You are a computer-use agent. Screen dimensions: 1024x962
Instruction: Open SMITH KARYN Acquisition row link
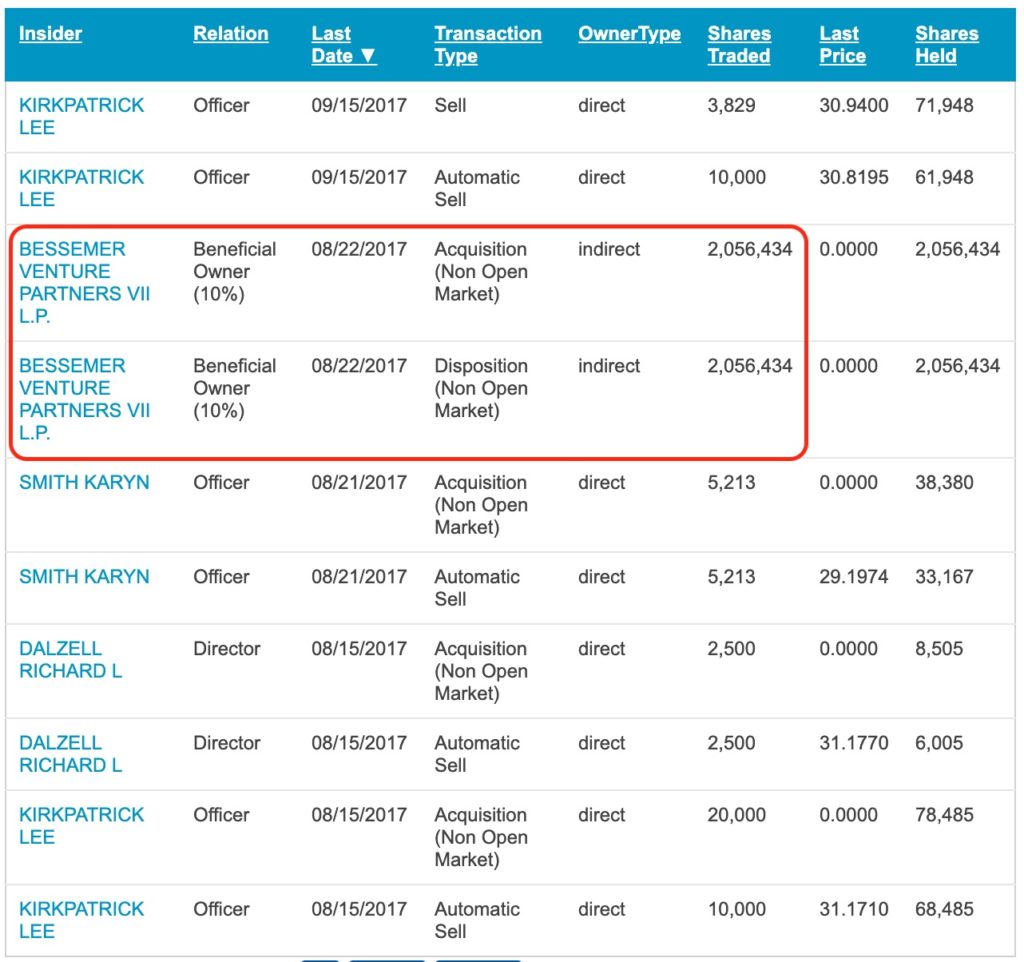(x=84, y=482)
